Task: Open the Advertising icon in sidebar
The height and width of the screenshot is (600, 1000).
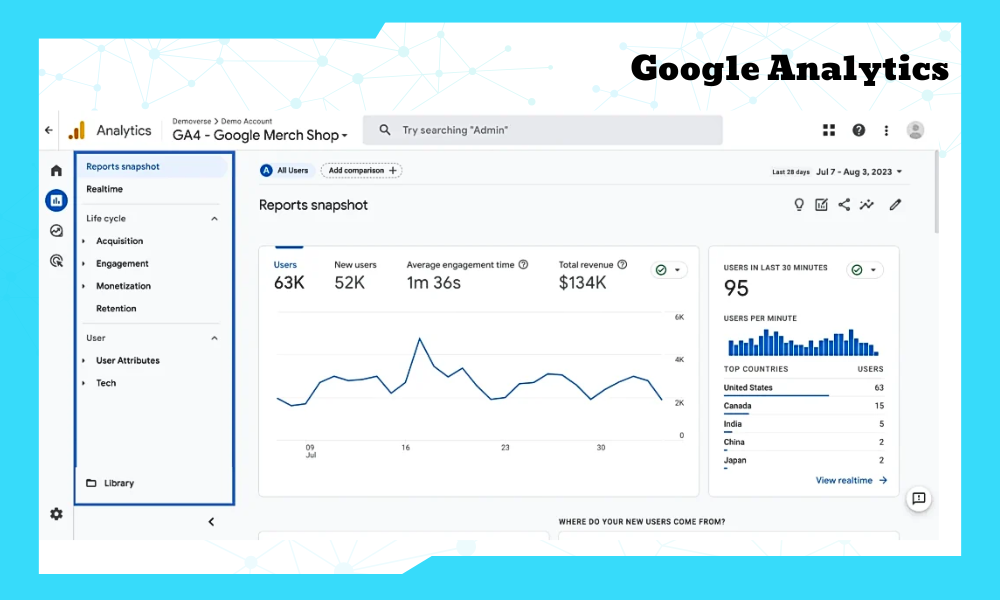Action: [x=56, y=261]
